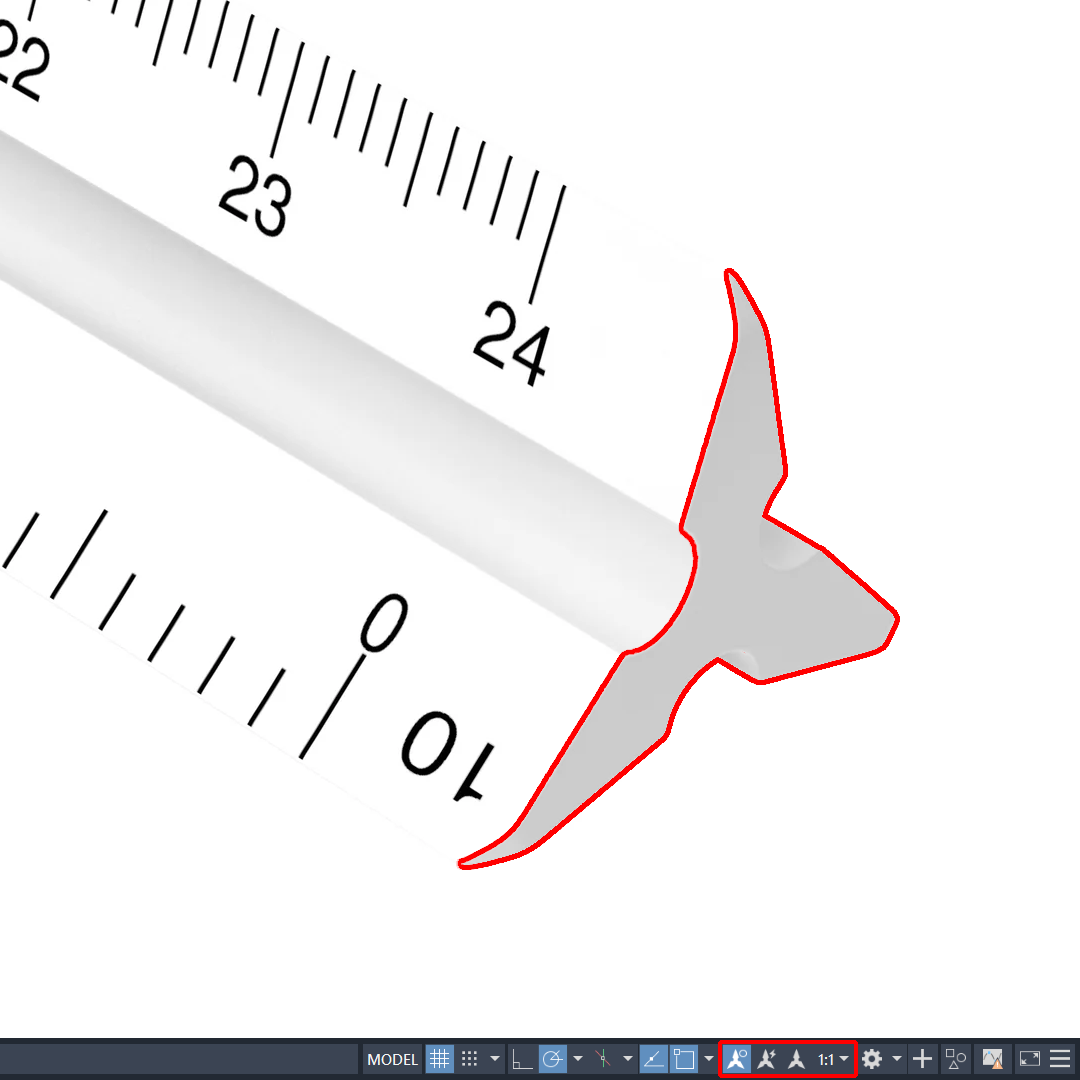Toggle ortho mode in the status bar
This screenshot has height=1080, width=1080.
(522, 1059)
